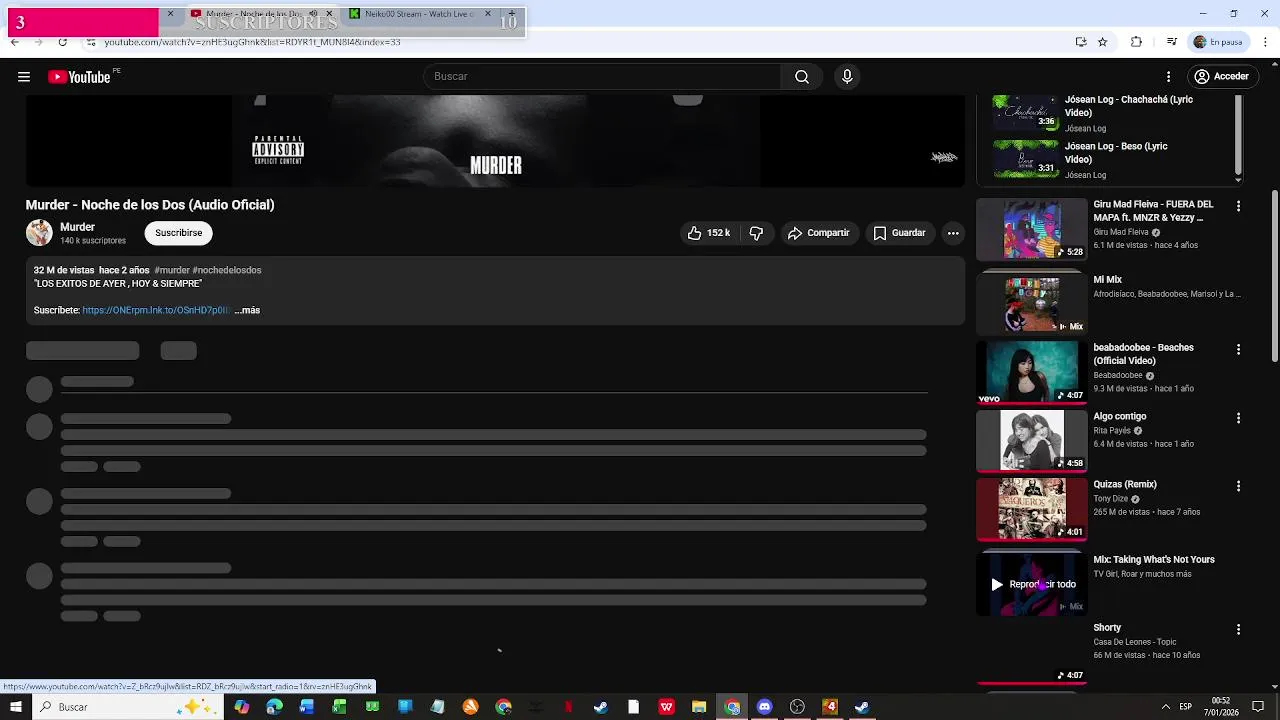Close the Neiko00 Stream tab
The height and width of the screenshot is (720, 1280).
pyautogui.click(x=488, y=14)
